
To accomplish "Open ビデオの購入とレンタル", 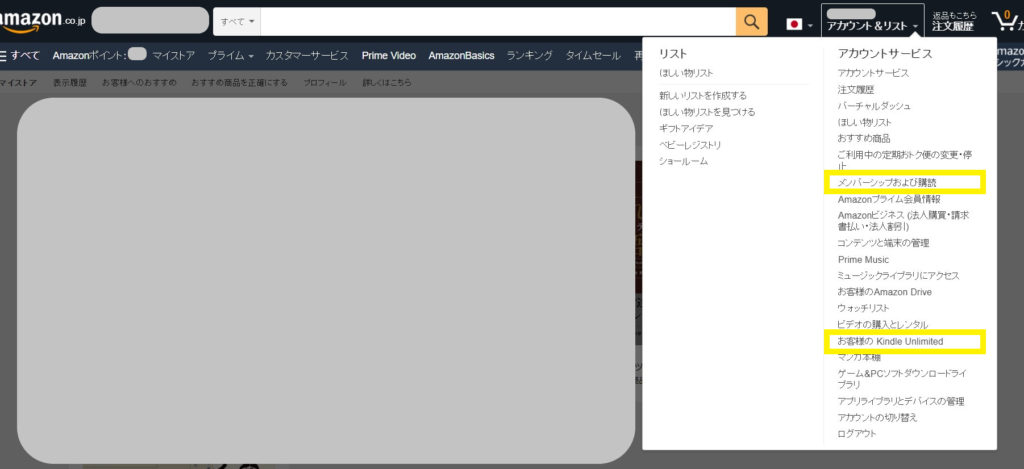I will click(x=882, y=325).
